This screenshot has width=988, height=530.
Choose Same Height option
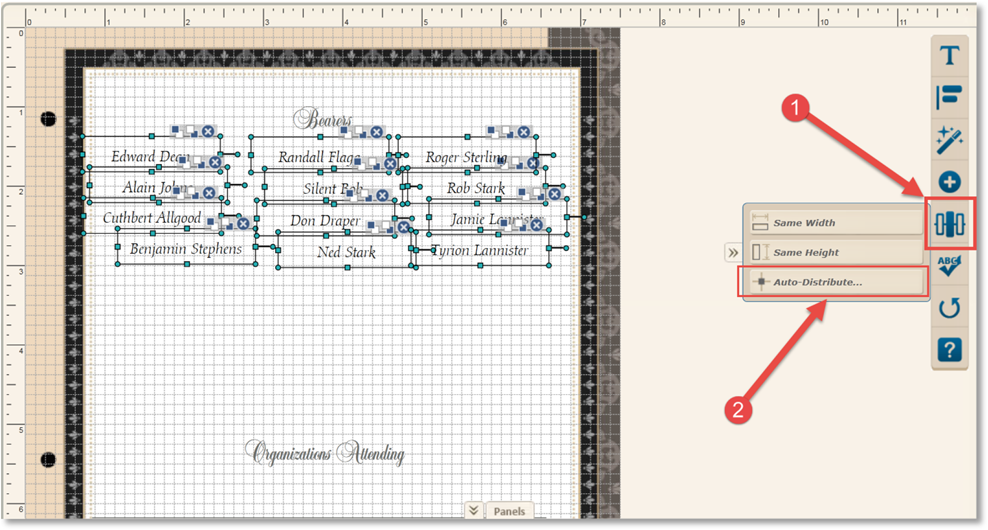[x=836, y=253]
